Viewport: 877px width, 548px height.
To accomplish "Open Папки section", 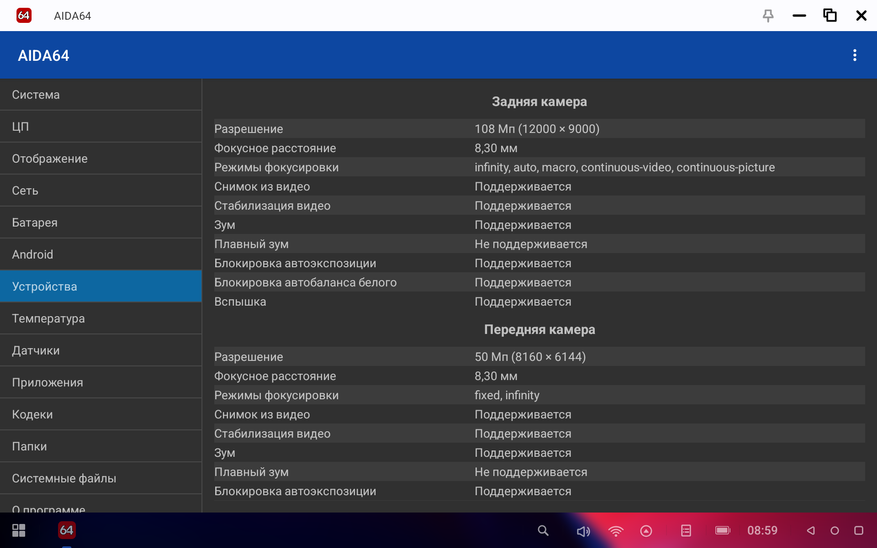I will pyautogui.click(x=101, y=446).
